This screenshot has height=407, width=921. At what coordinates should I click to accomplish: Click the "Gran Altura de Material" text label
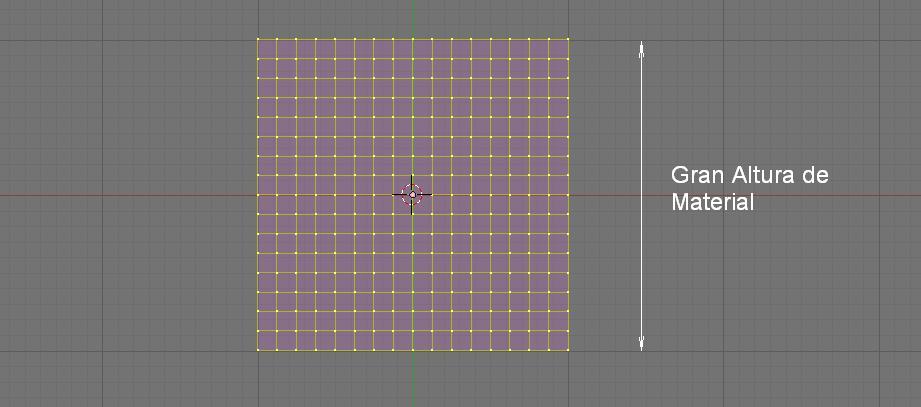[749, 188]
